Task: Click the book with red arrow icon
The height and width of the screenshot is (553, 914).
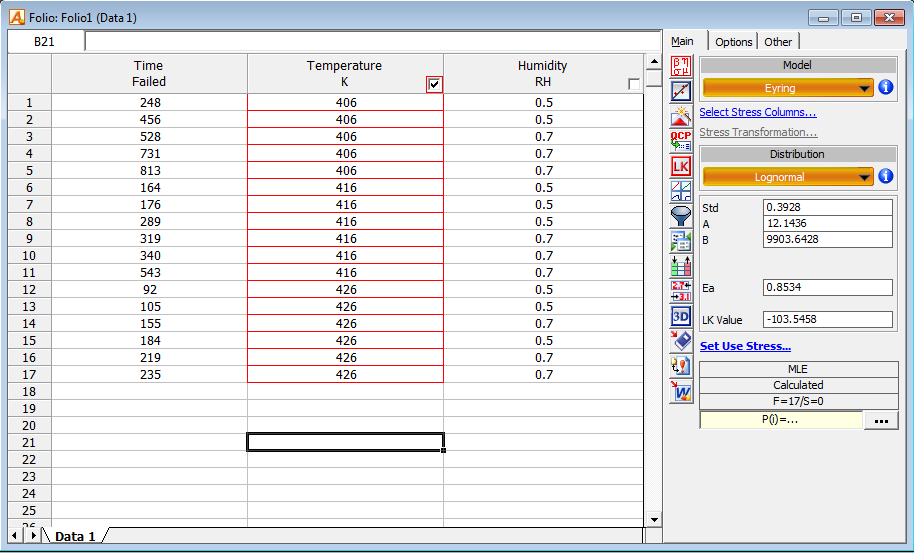Action: pos(681,341)
